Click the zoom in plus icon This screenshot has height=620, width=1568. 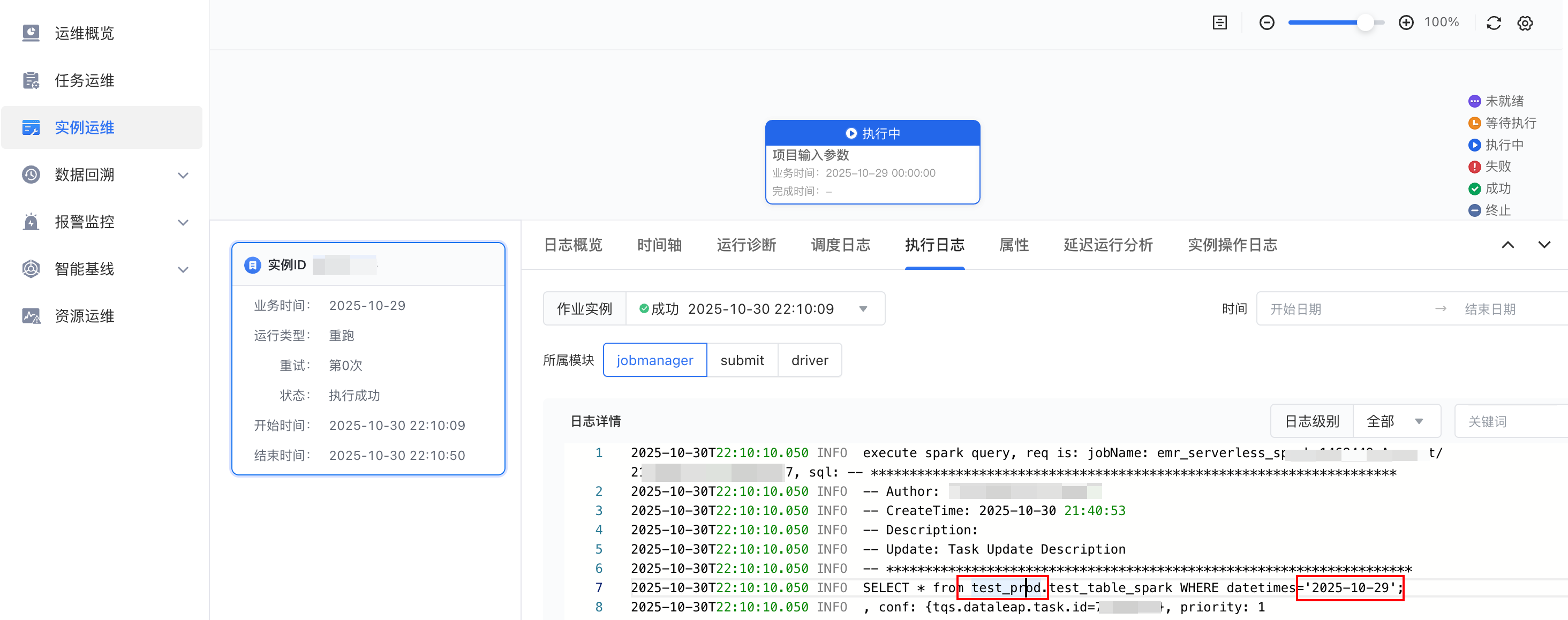point(1406,22)
